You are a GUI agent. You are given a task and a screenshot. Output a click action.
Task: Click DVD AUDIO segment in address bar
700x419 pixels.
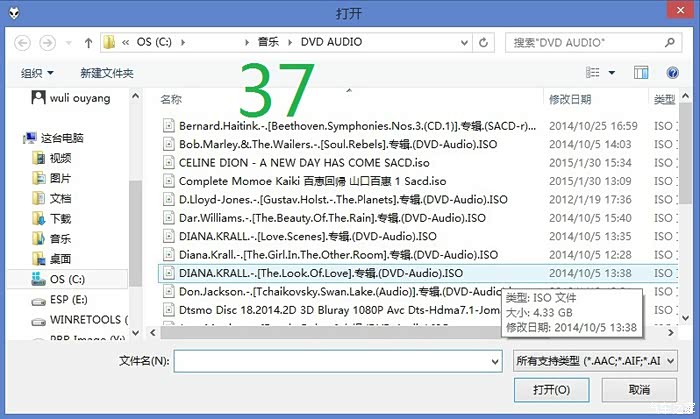click(331, 42)
